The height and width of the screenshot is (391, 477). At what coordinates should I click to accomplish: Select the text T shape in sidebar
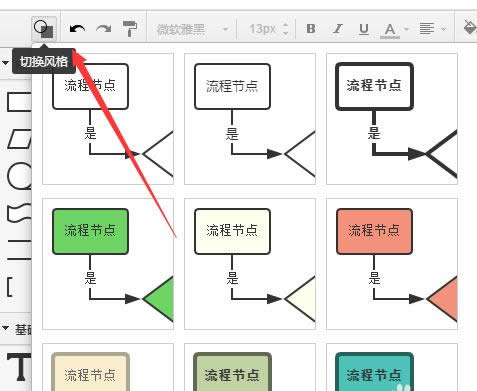[x=19, y=367]
